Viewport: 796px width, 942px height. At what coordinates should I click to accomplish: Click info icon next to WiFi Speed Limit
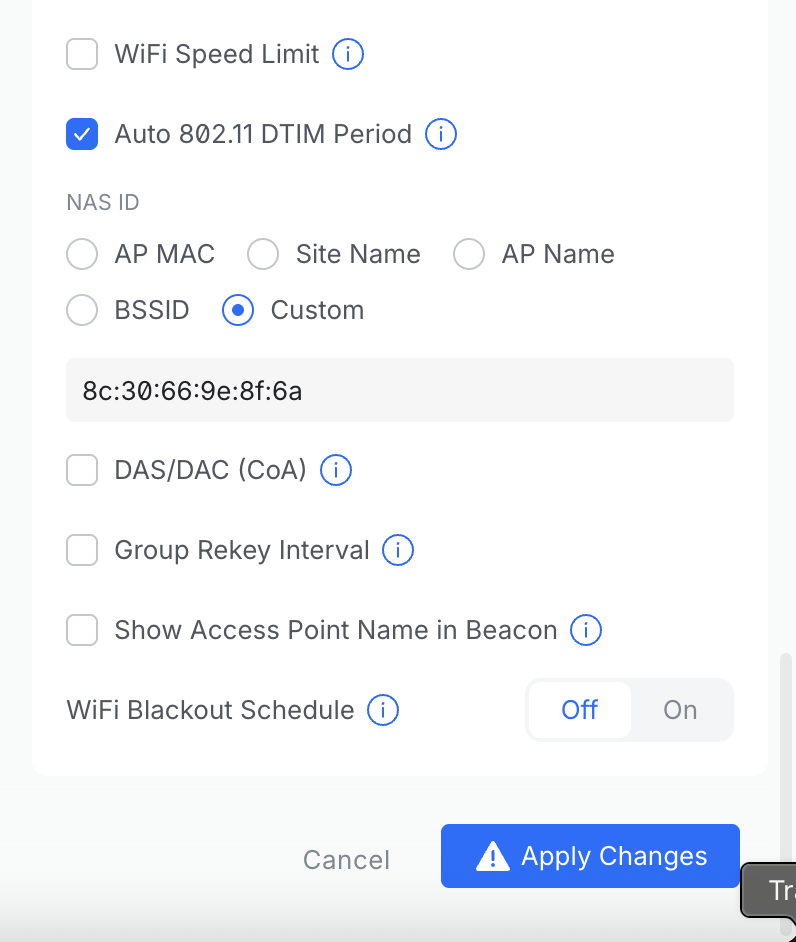click(347, 54)
